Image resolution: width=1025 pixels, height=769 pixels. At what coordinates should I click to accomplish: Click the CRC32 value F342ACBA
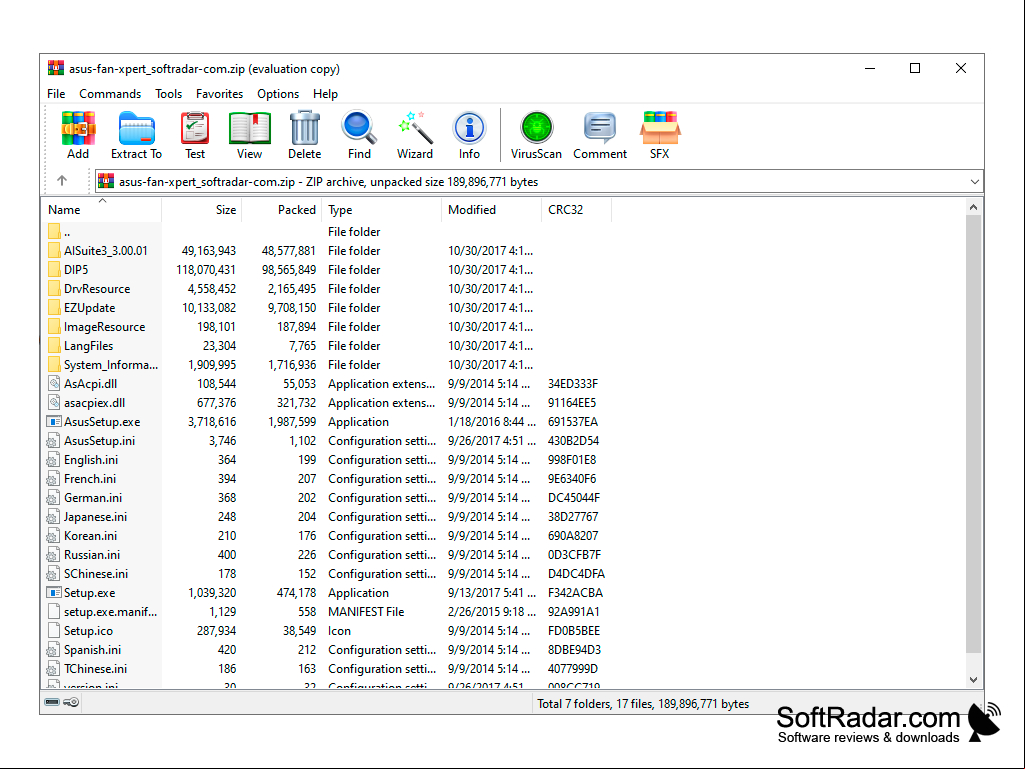[575, 592]
